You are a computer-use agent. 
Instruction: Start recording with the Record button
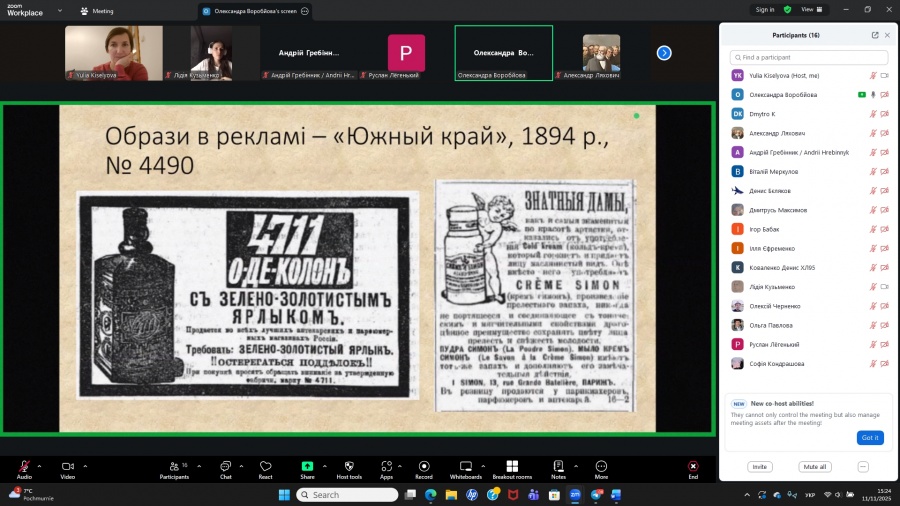click(x=424, y=469)
